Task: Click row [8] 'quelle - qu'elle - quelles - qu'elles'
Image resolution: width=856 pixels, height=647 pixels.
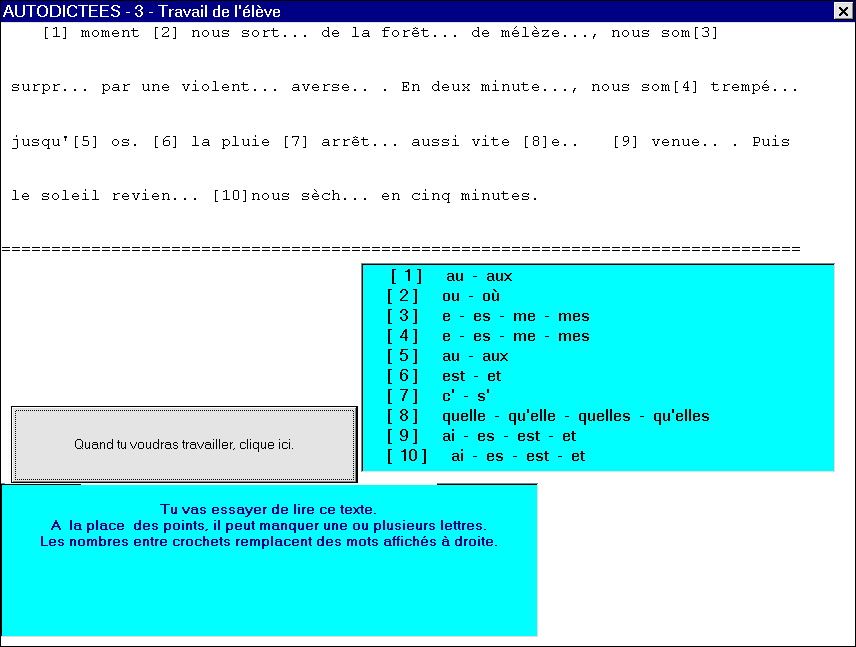Action: pyautogui.click(x=549, y=416)
